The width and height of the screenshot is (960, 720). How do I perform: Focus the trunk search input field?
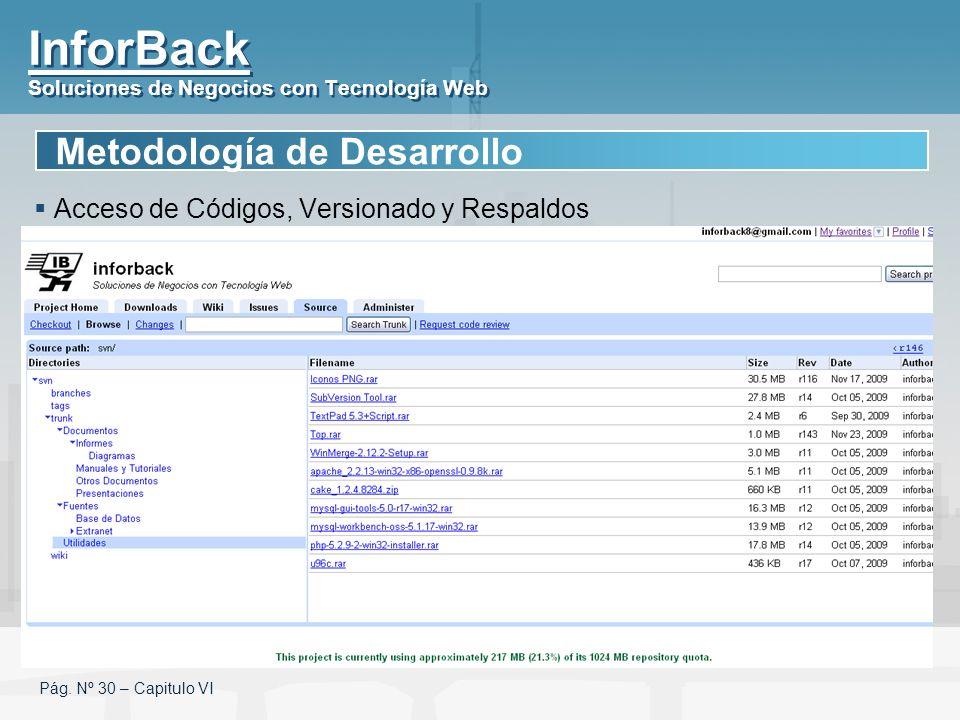[x=264, y=324]
